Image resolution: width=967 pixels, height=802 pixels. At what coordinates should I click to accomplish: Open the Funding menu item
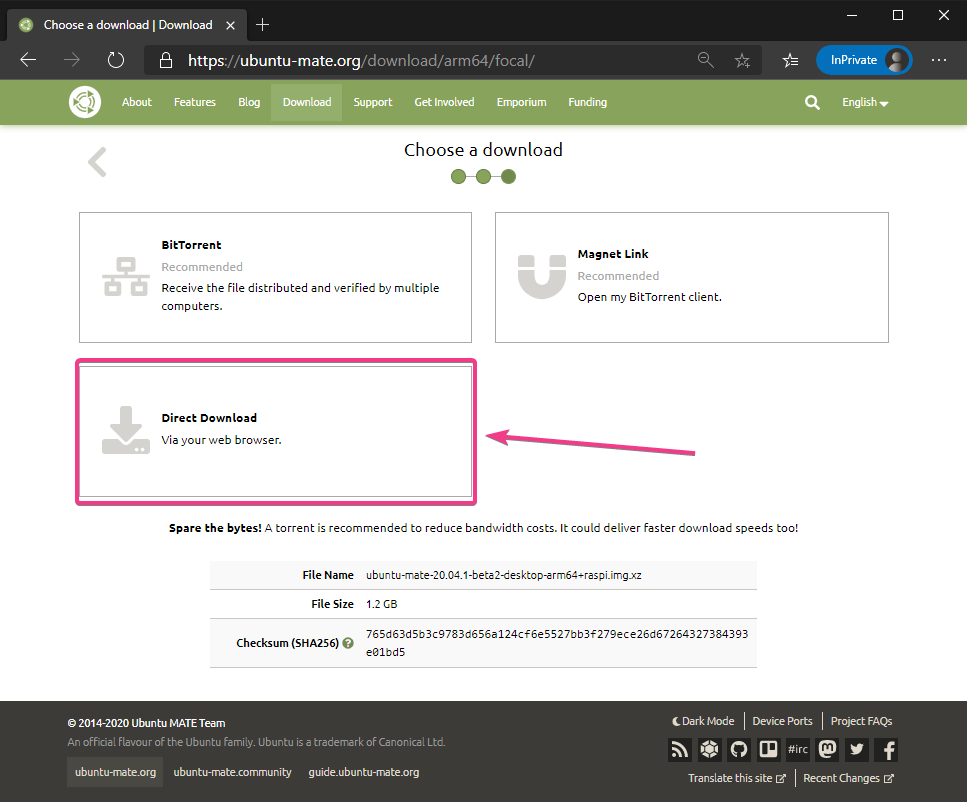587,102
